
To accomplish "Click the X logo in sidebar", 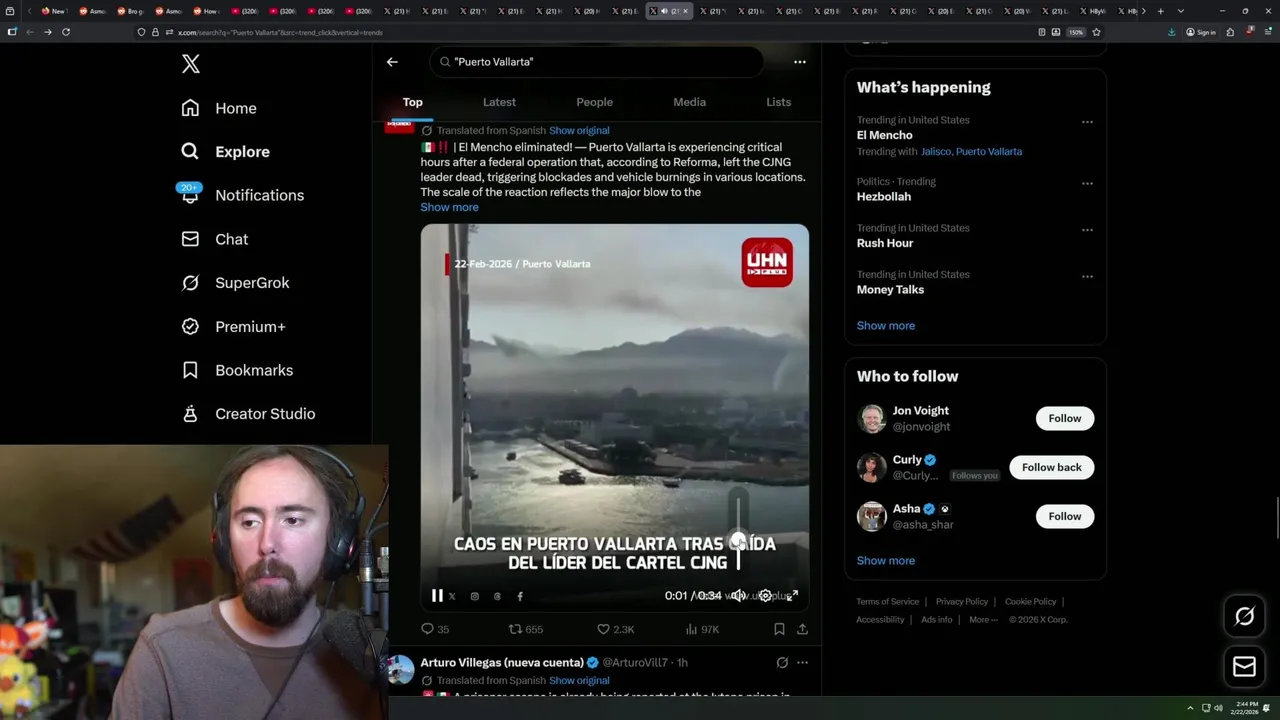I will click(191, 64).
